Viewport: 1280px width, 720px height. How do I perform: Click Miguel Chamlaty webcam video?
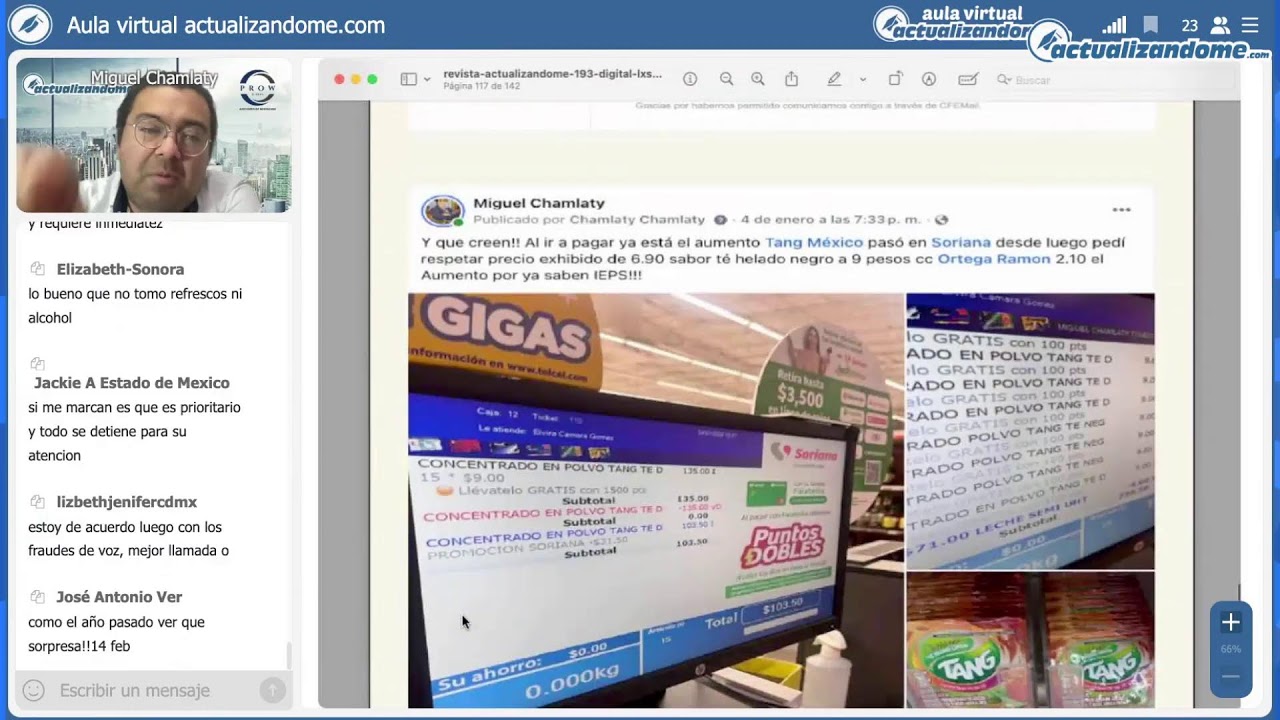point(153,135)
